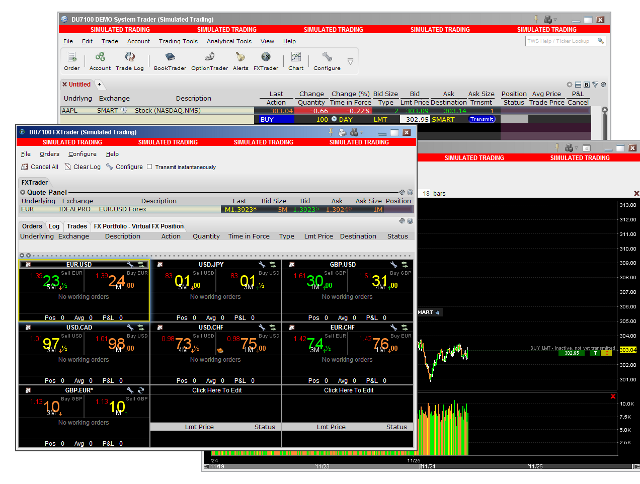Image resolution: width=640 pixels, height=484 pixels.
Task: Click the 302.05 limit price field
Action: 415,119
